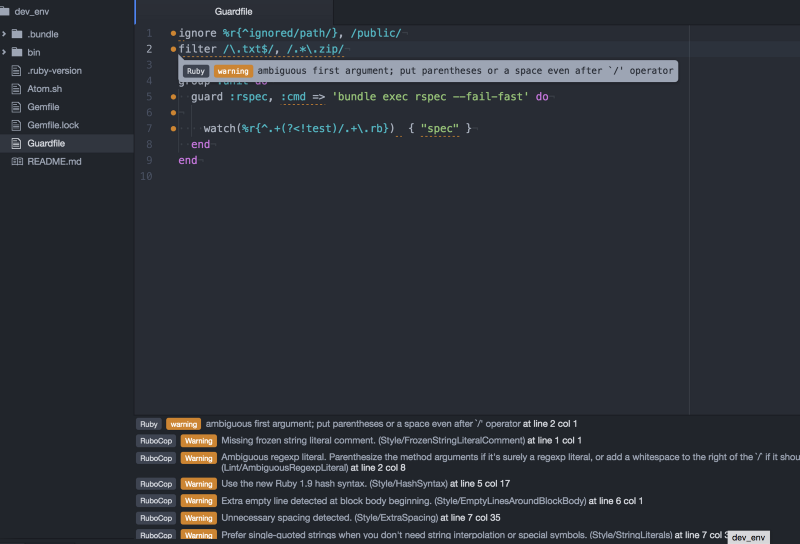The width and height of the screenshot is (800, 544).
Task: Click Warning badge beside 'Unnecessary spacing detected'
Action: (198, 518)
